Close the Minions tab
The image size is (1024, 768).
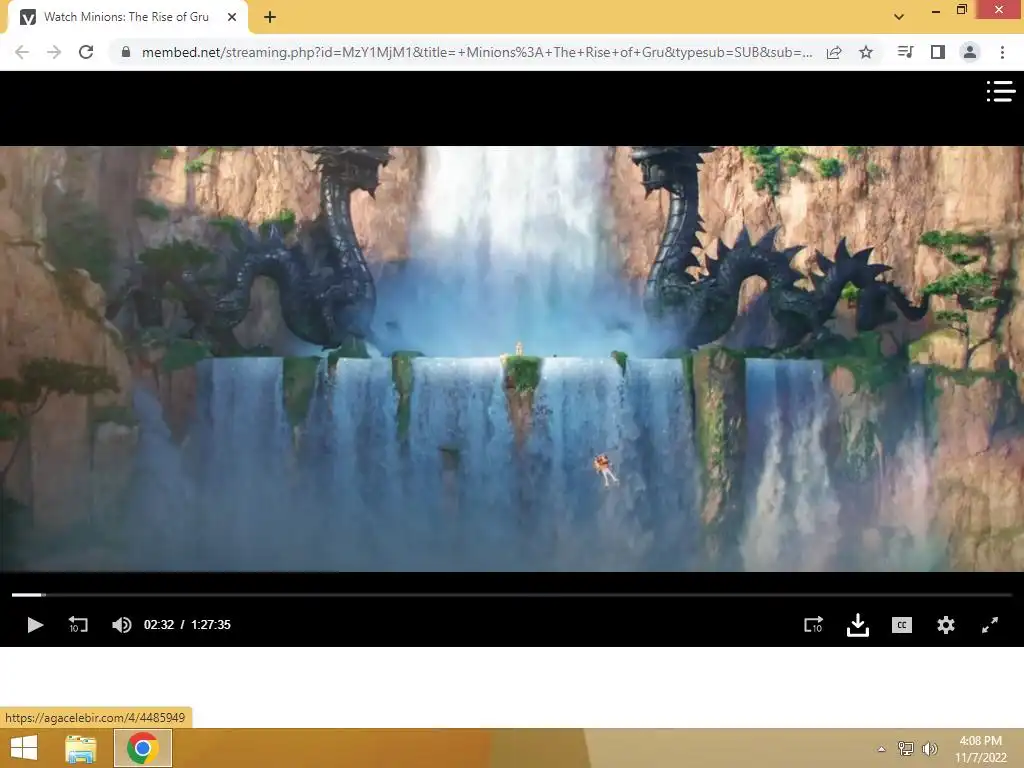(x=232, y=17)
